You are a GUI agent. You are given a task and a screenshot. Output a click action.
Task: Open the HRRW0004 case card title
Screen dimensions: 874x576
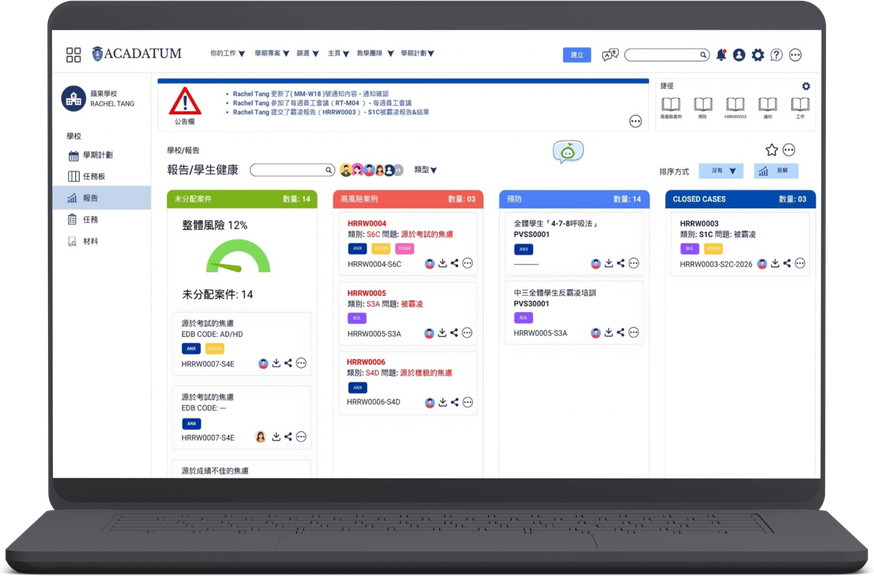click(x=367, y=224)
